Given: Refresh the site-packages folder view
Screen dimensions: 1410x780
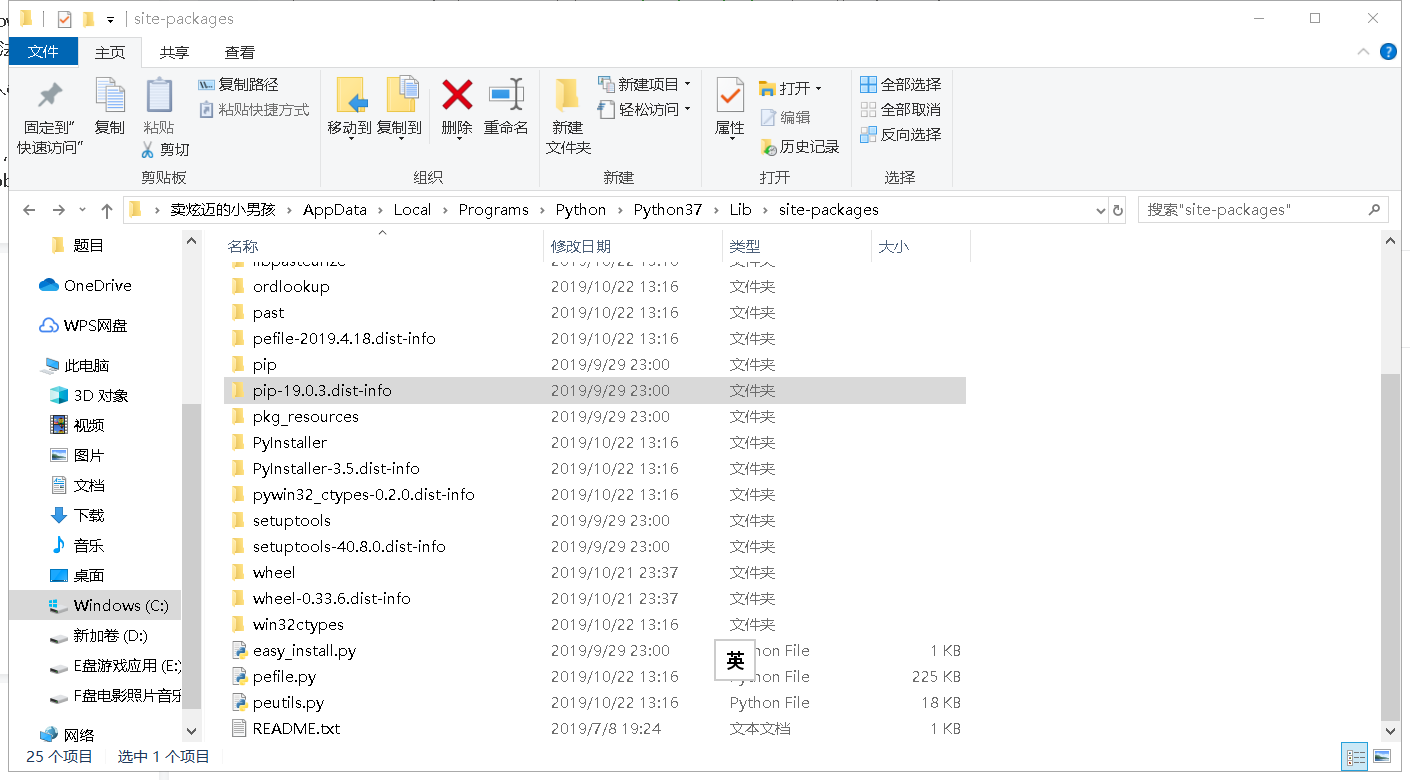Looking at the screenshot, I should click(x=1118, y=210).
